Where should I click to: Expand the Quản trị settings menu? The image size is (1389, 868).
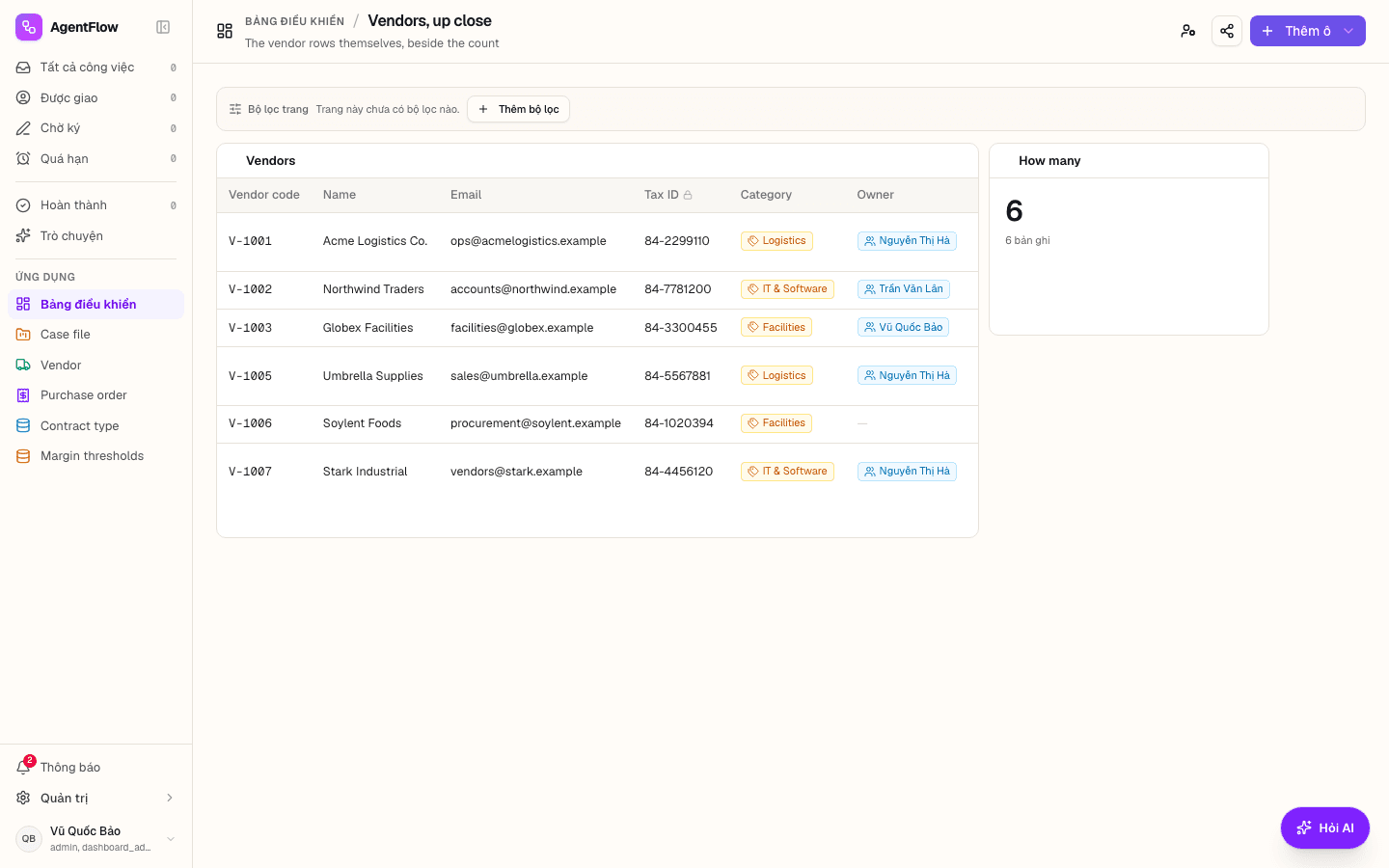95,798
